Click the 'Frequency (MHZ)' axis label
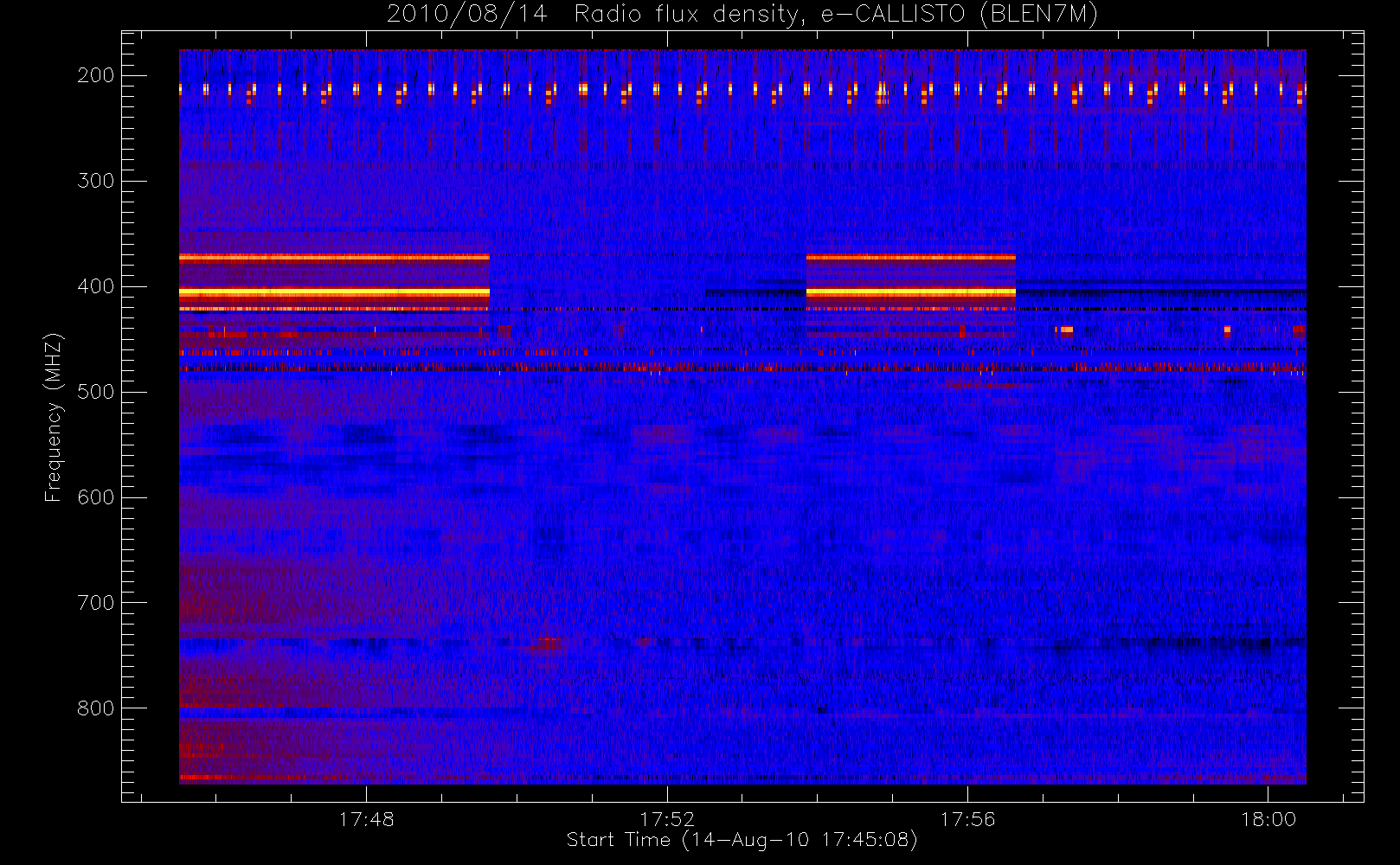This screenshot has width=1400, height=865. (x=54, y=417)
